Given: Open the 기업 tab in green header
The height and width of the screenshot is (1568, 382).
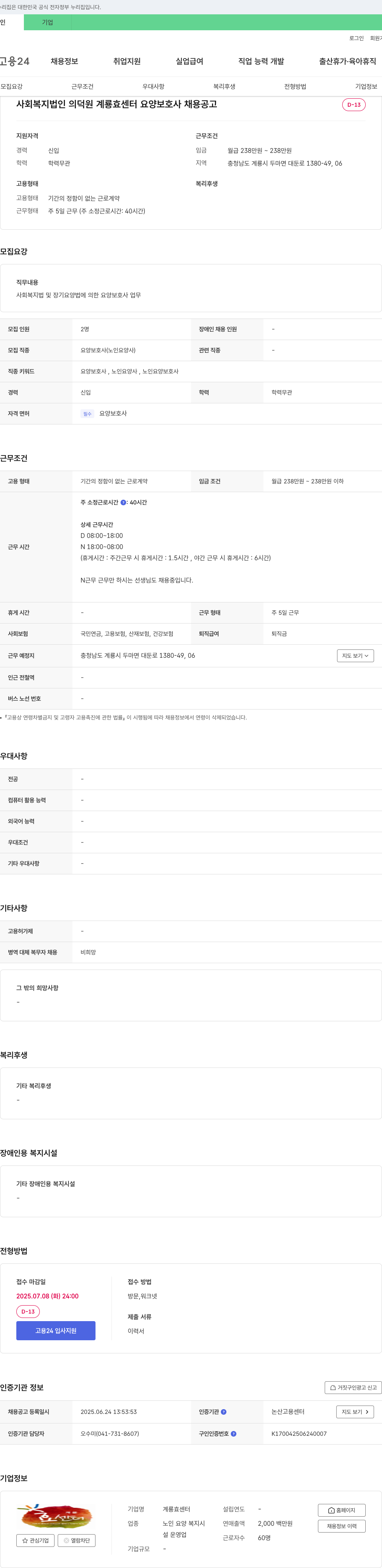Looking at the screenshot, I should [47, 23].
